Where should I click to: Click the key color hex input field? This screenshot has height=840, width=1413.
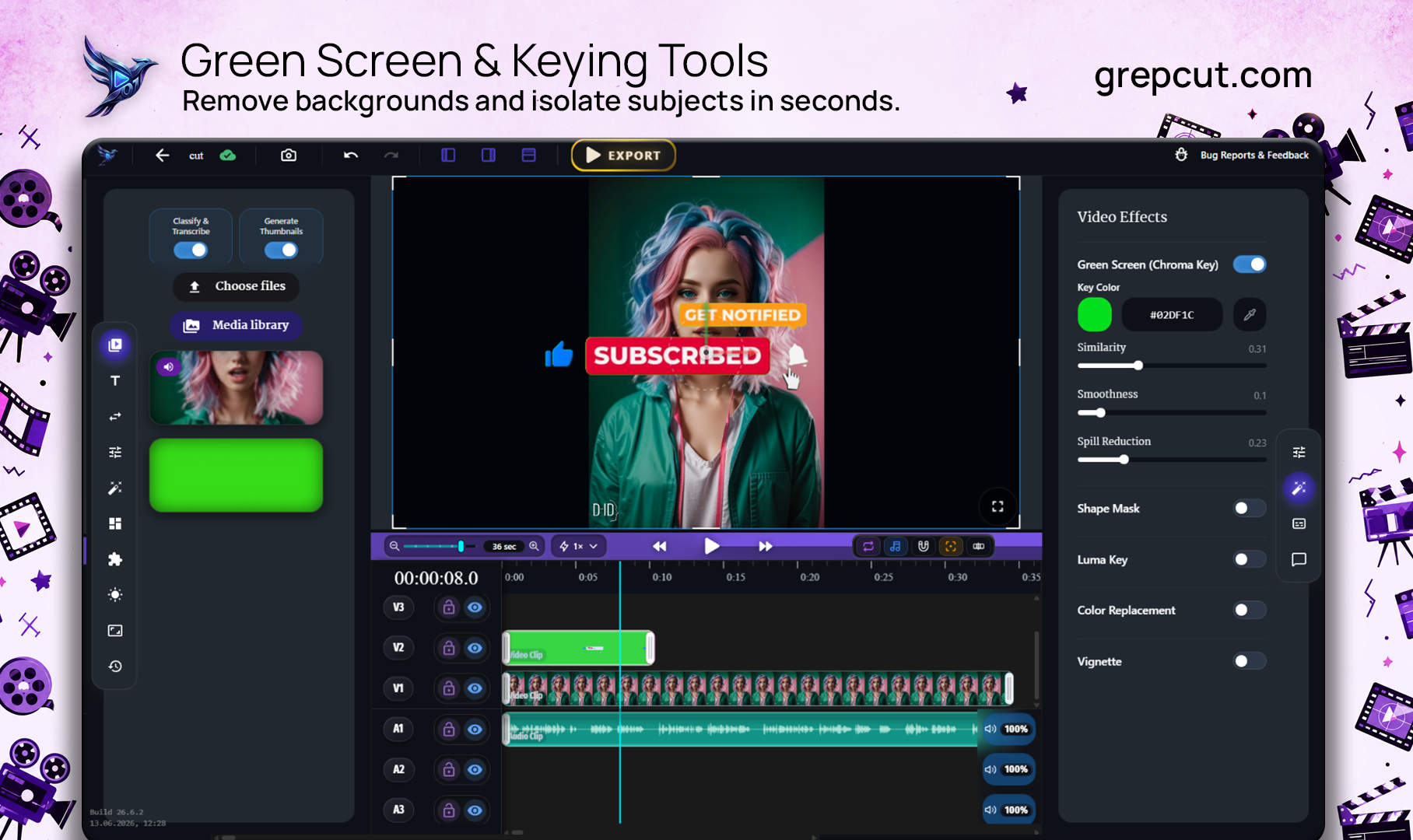[x=1172, y=315]
